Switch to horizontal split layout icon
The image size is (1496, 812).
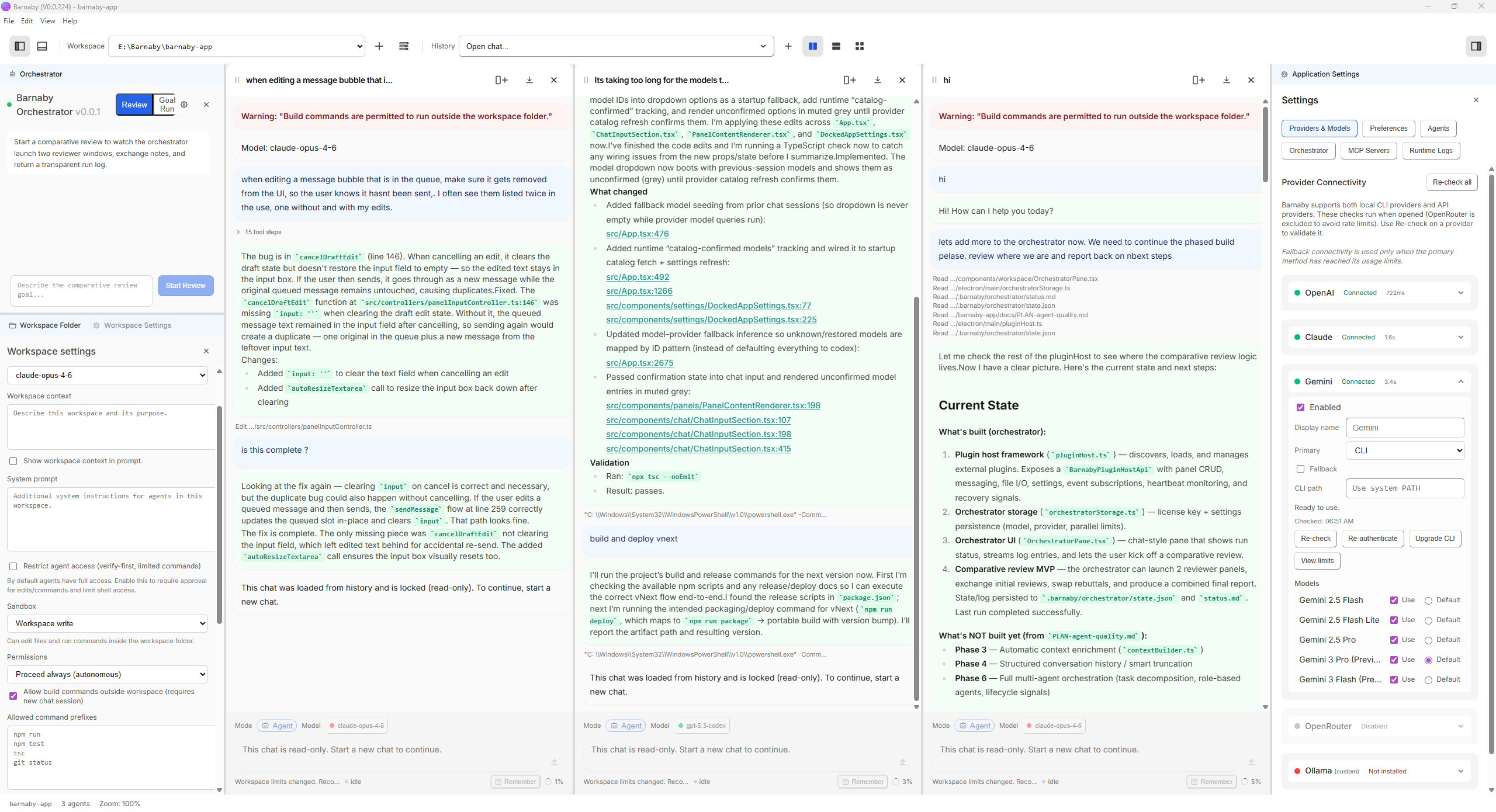836,46
